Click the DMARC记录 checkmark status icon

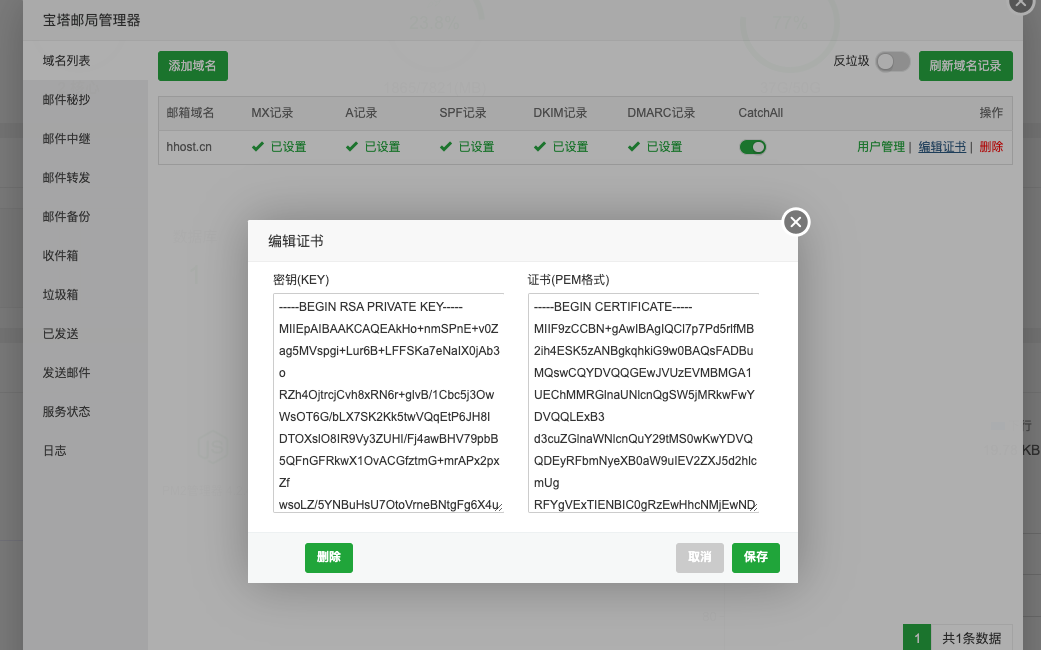[634, 147]
